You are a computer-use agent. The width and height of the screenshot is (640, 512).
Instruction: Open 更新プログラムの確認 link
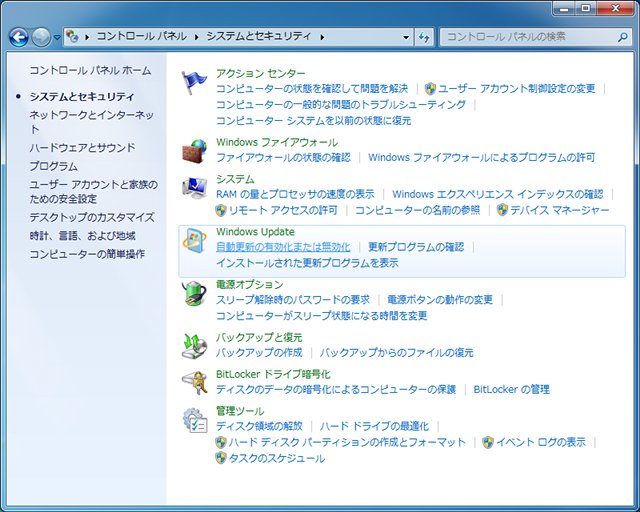click(x=416, y=247)
